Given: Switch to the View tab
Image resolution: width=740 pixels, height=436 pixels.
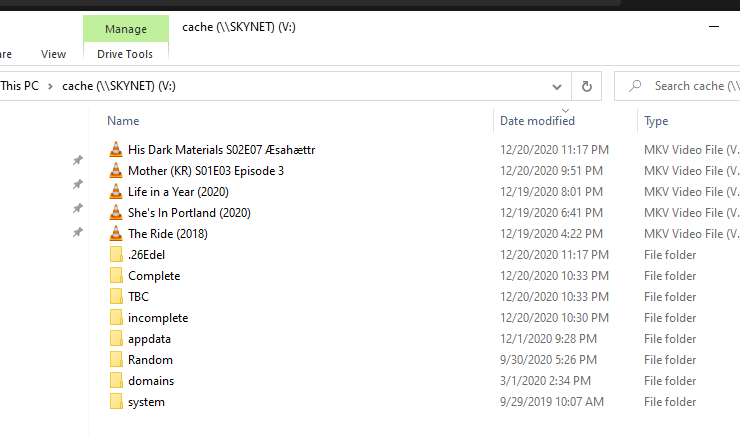Looking at the screenshot, I should (x=53, y=54).
